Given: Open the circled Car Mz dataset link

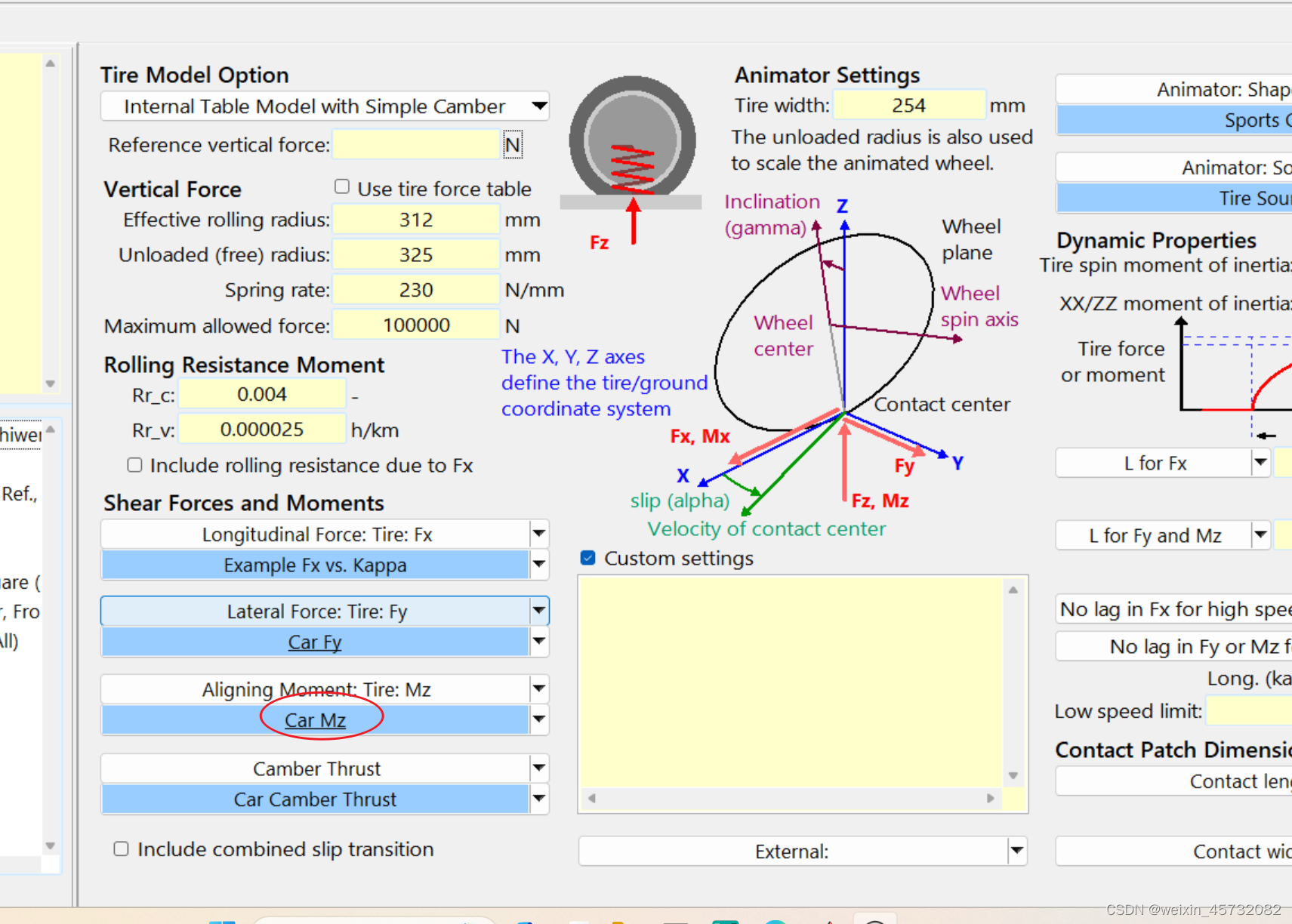Looking at the screenshot, I should pos(314,720).
